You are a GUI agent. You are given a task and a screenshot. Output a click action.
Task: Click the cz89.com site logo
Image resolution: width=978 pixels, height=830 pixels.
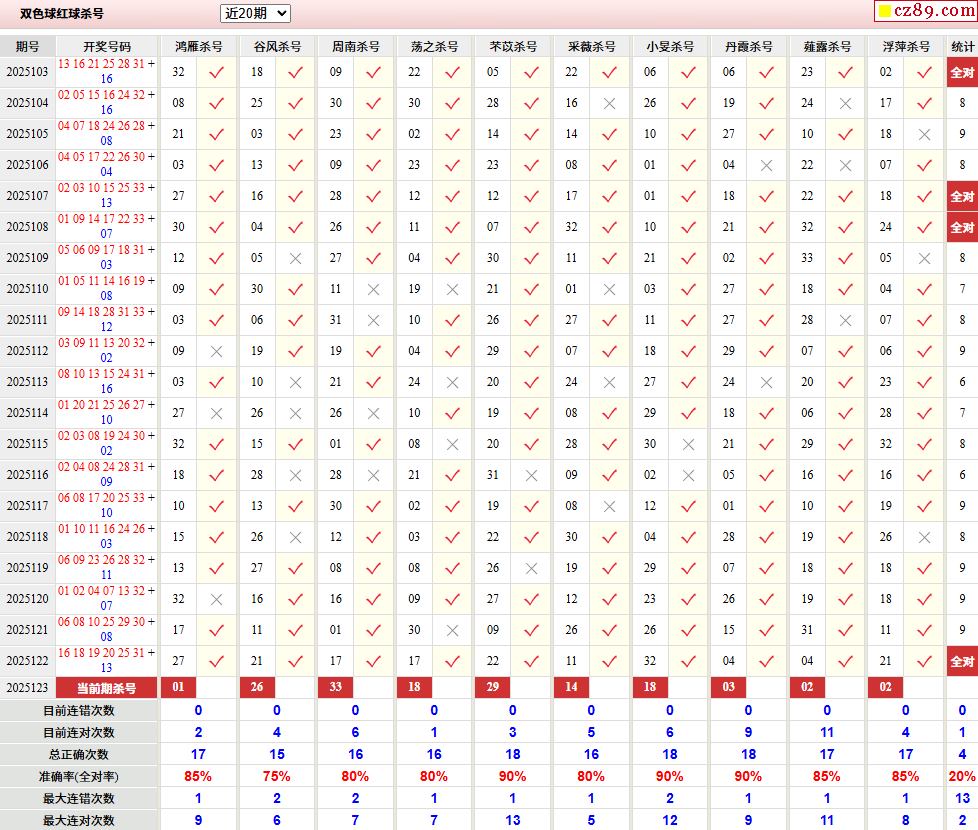[923, 11]
